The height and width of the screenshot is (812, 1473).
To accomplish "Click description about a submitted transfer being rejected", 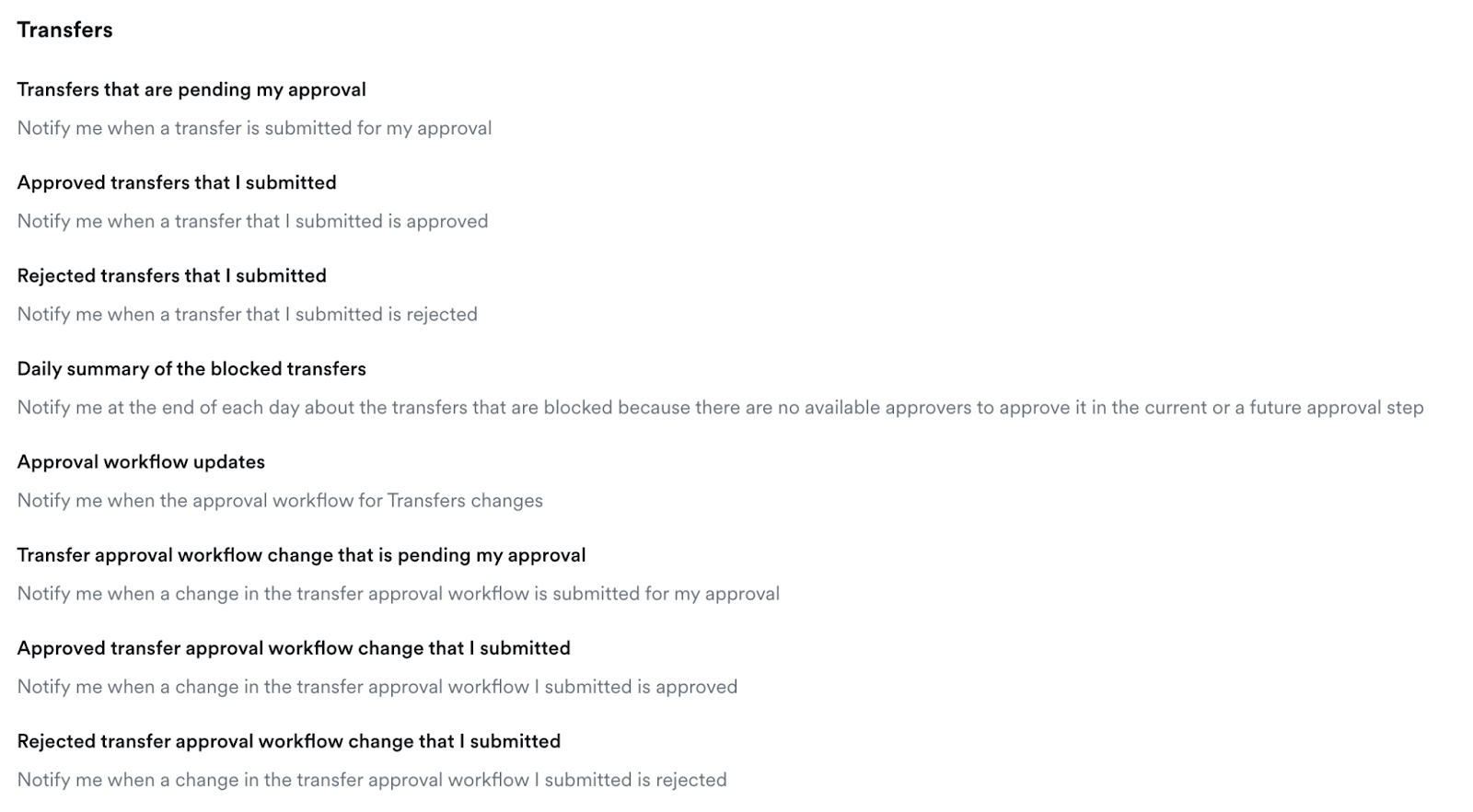I will click(x=247, y=314).
